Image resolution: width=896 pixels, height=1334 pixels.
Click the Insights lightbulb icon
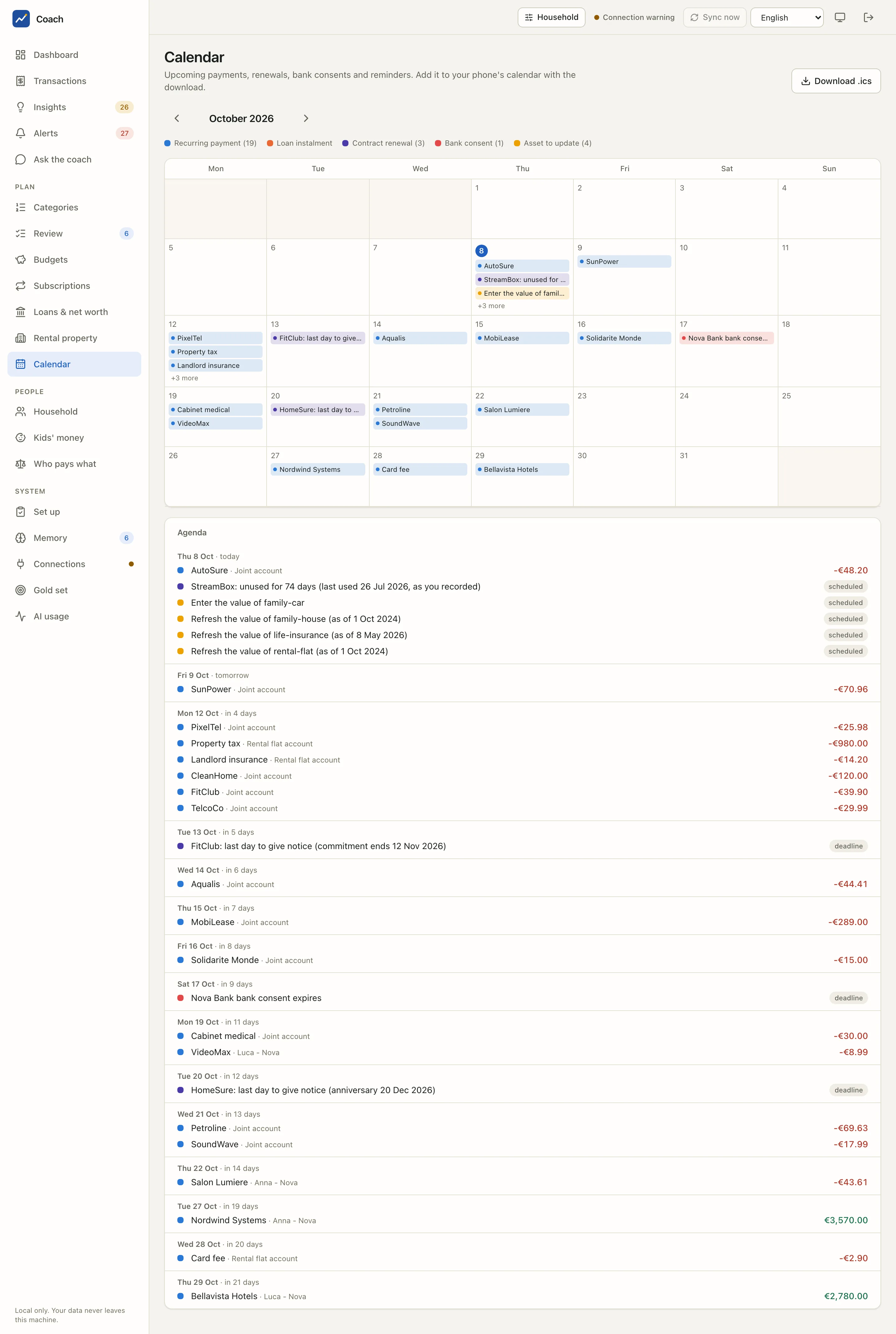click(x=21, y=107)
